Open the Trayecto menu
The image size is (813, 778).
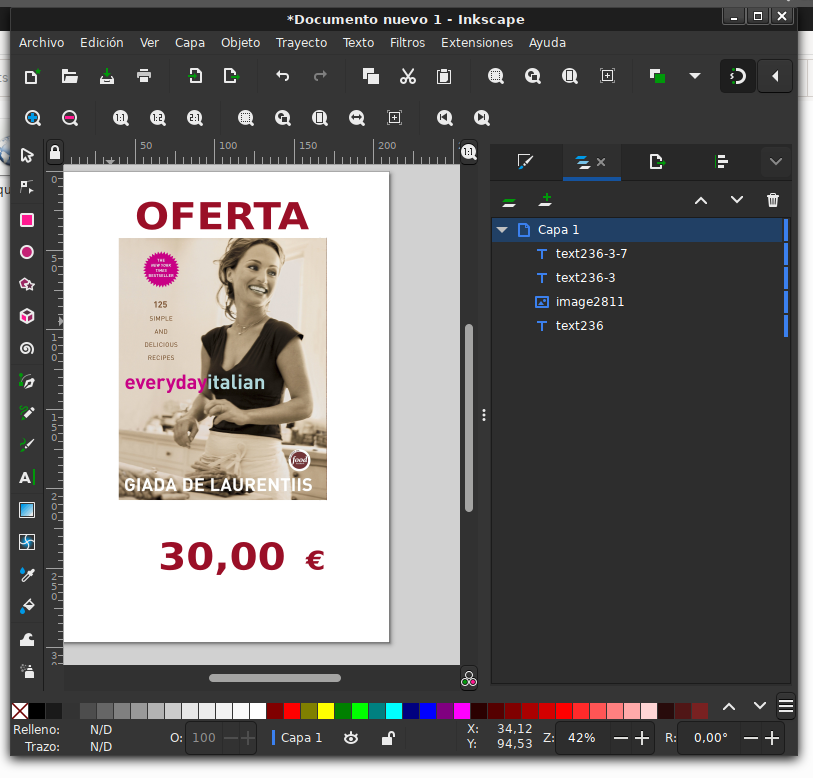[x=301, y=43]
